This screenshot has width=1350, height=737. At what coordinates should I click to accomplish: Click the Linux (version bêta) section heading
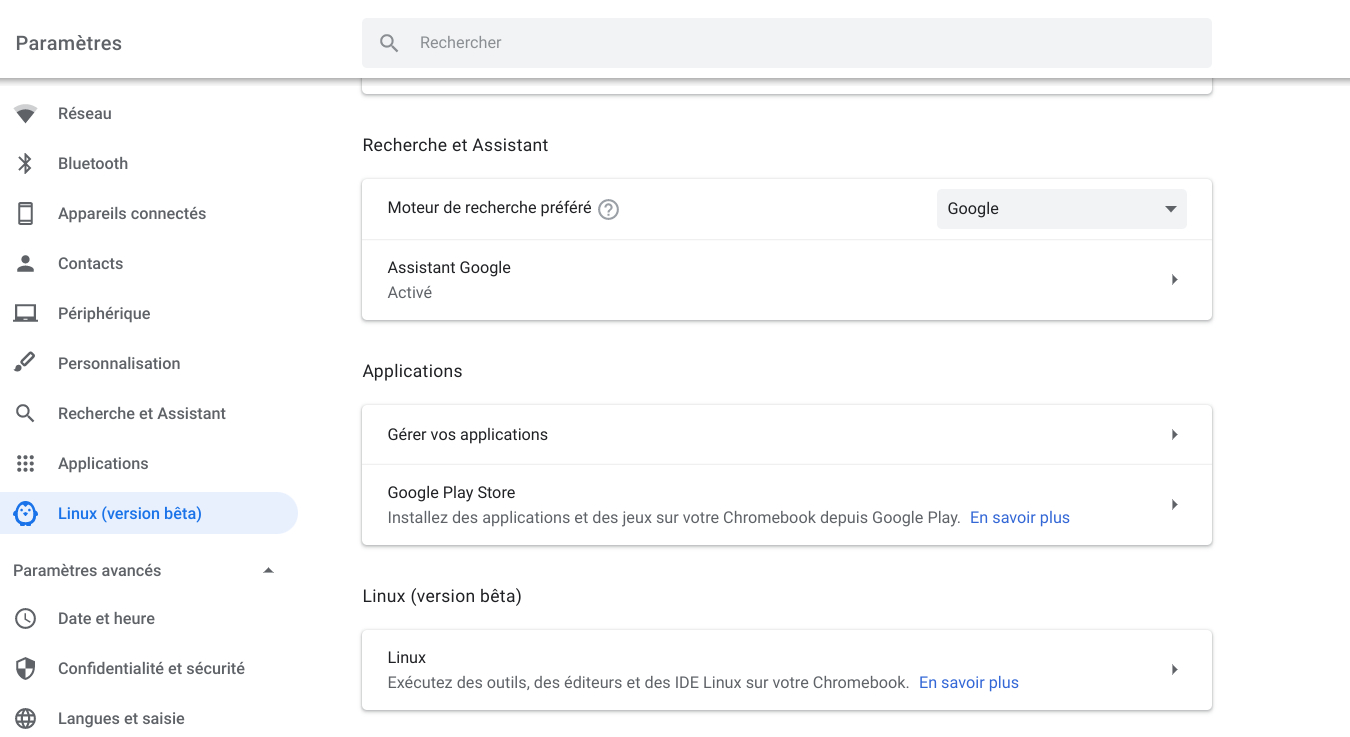coord(442,596)
